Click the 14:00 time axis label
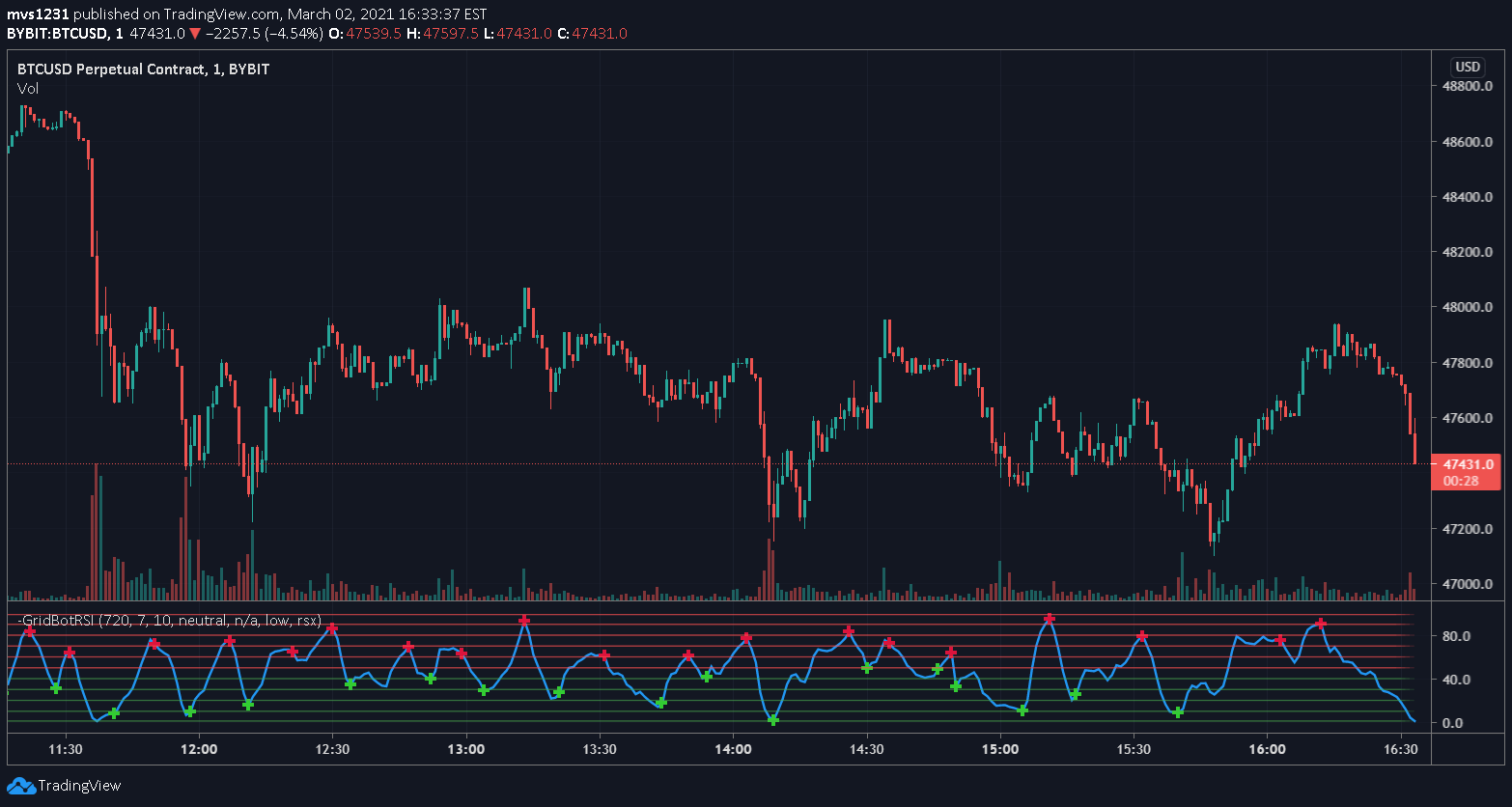This screenshot has height=807, width=1512. (733, 748)
